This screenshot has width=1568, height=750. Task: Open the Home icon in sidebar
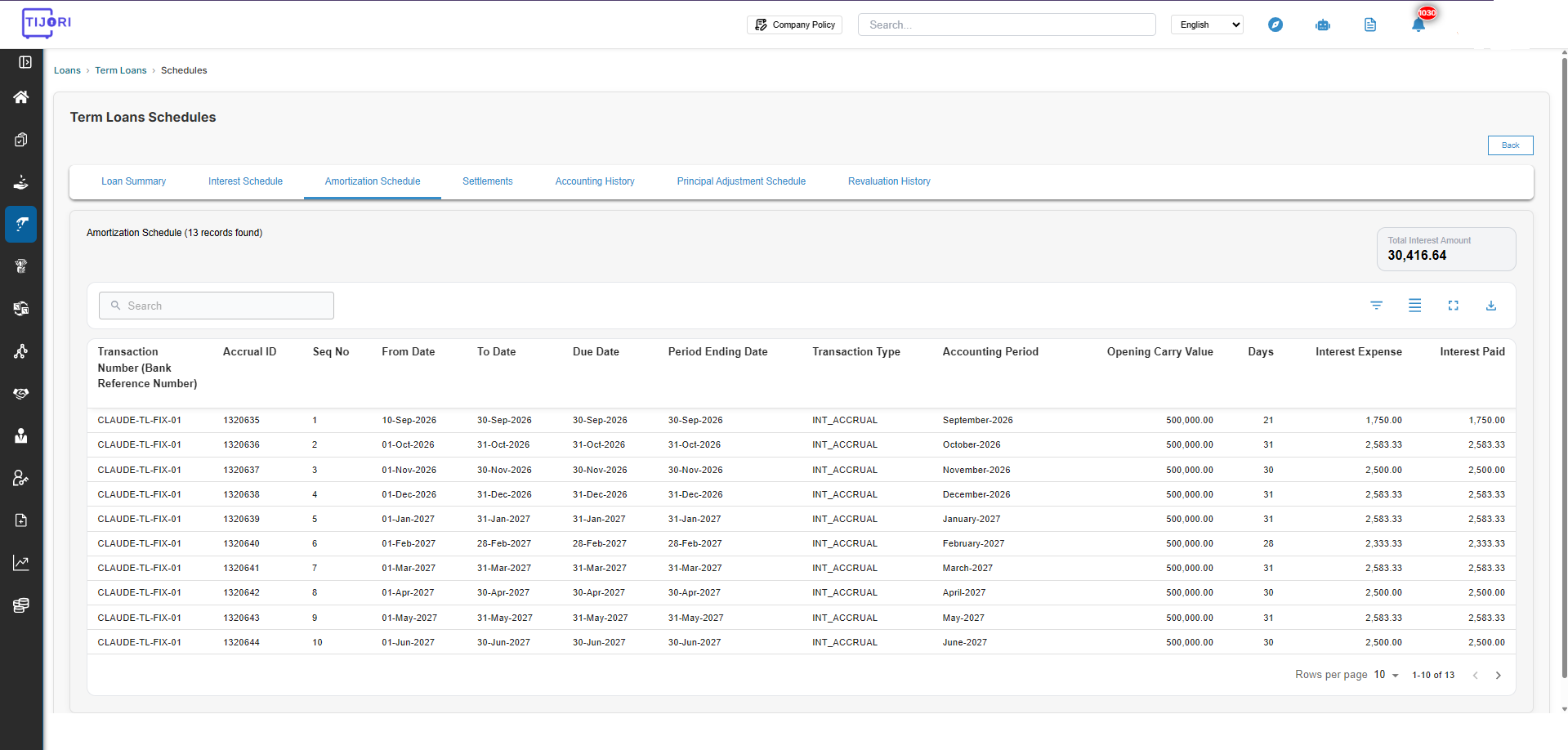[x=21, y=97]
